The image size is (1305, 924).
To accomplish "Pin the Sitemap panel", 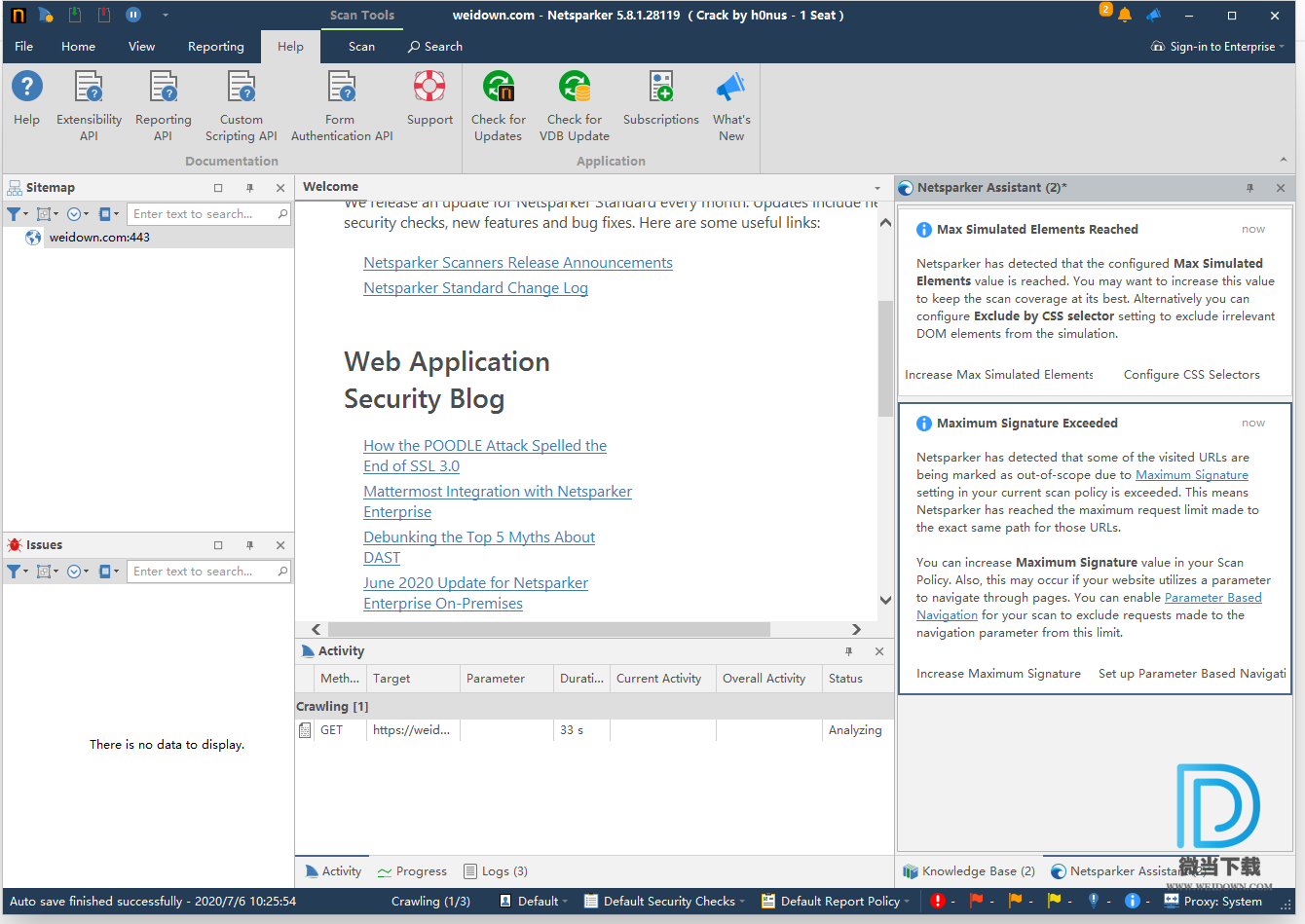I will pyautogui.click(x=249, y=188).
